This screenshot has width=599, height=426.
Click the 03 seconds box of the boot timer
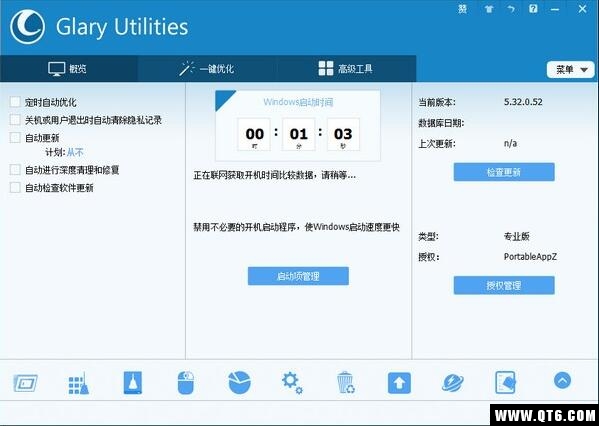click(x=343, y=134)
